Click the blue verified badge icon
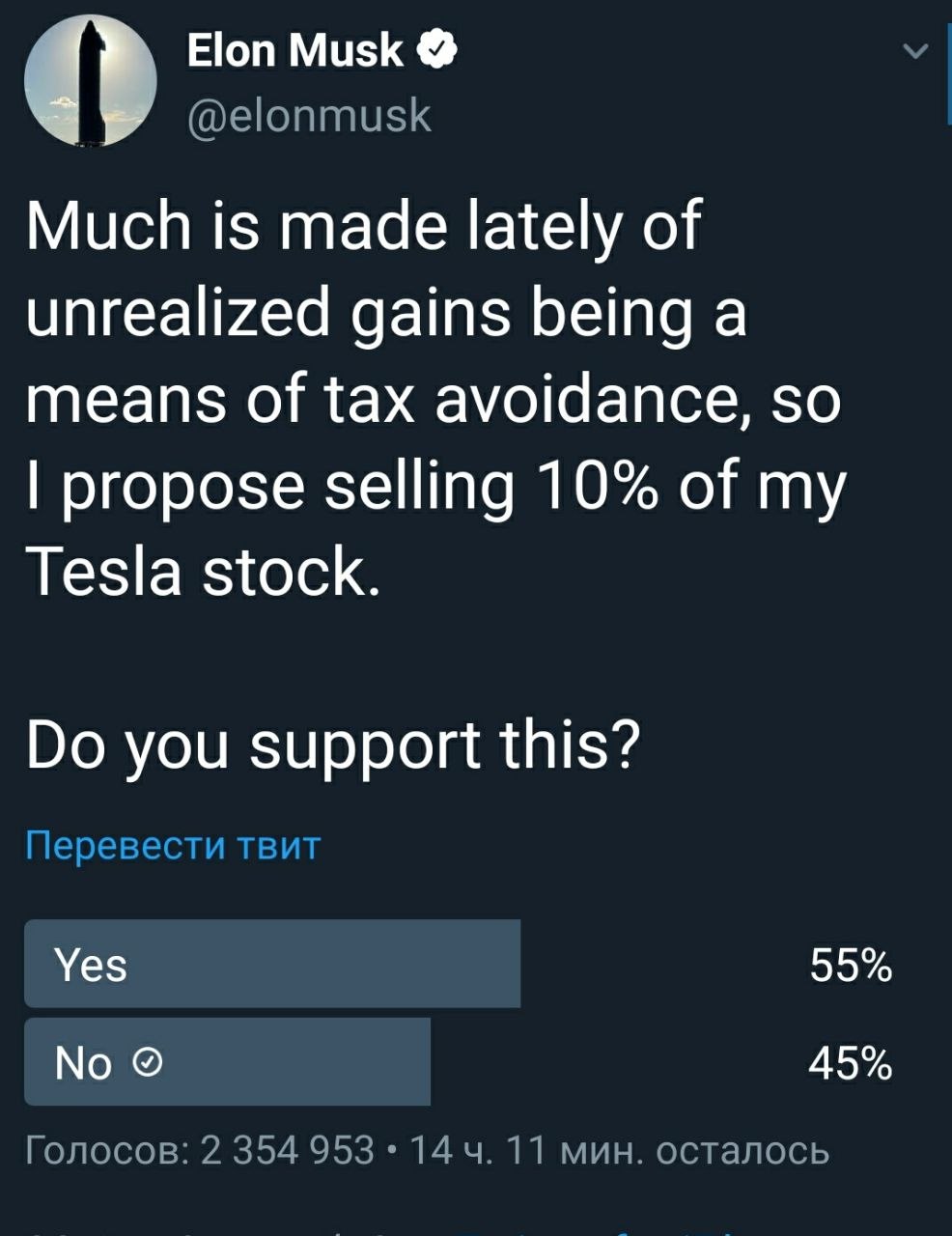The height and width of the screenshot is (1236, 952). click(435, 50)
